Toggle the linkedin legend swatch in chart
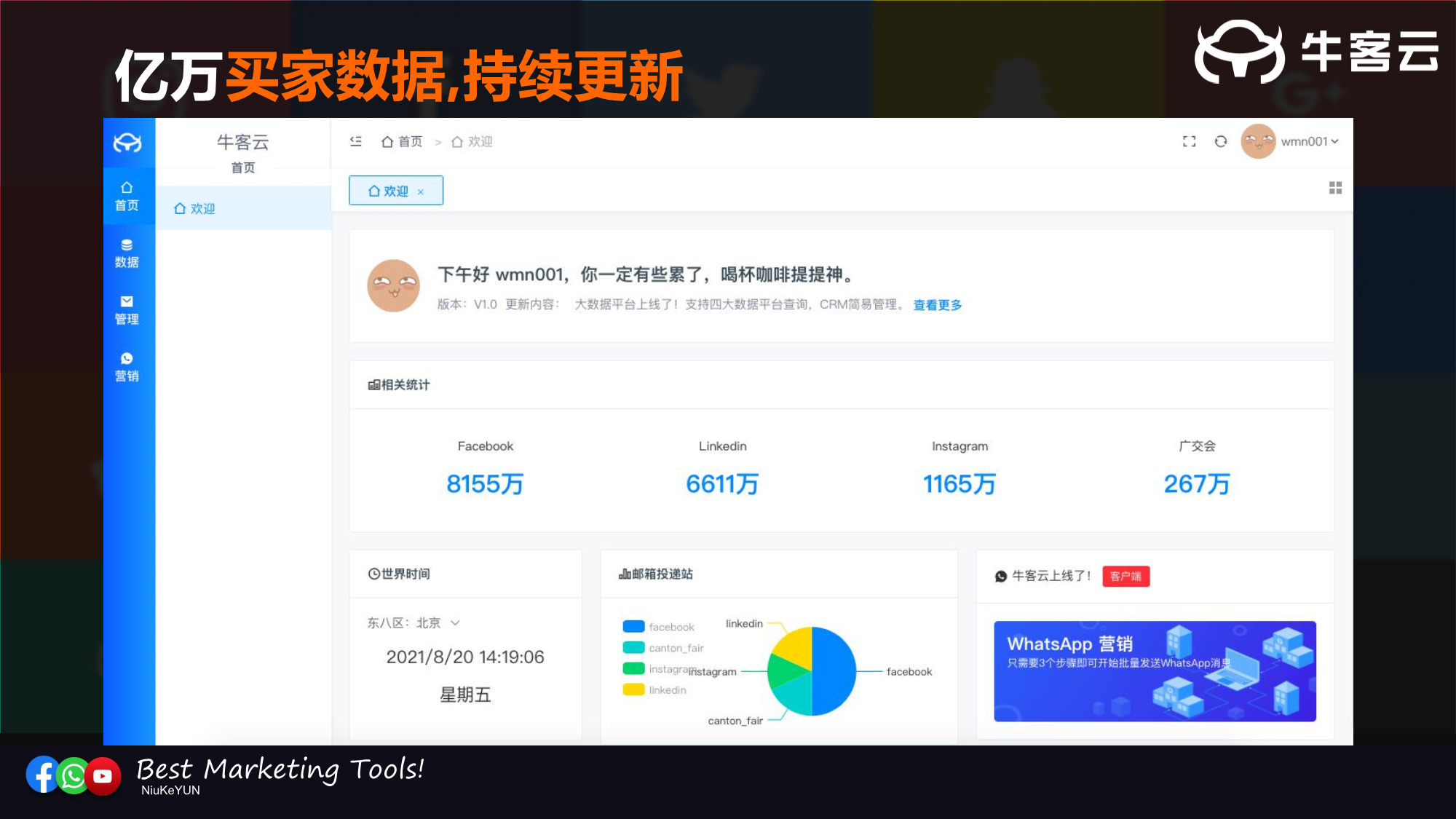The image size is (1456, 819). 633,690
